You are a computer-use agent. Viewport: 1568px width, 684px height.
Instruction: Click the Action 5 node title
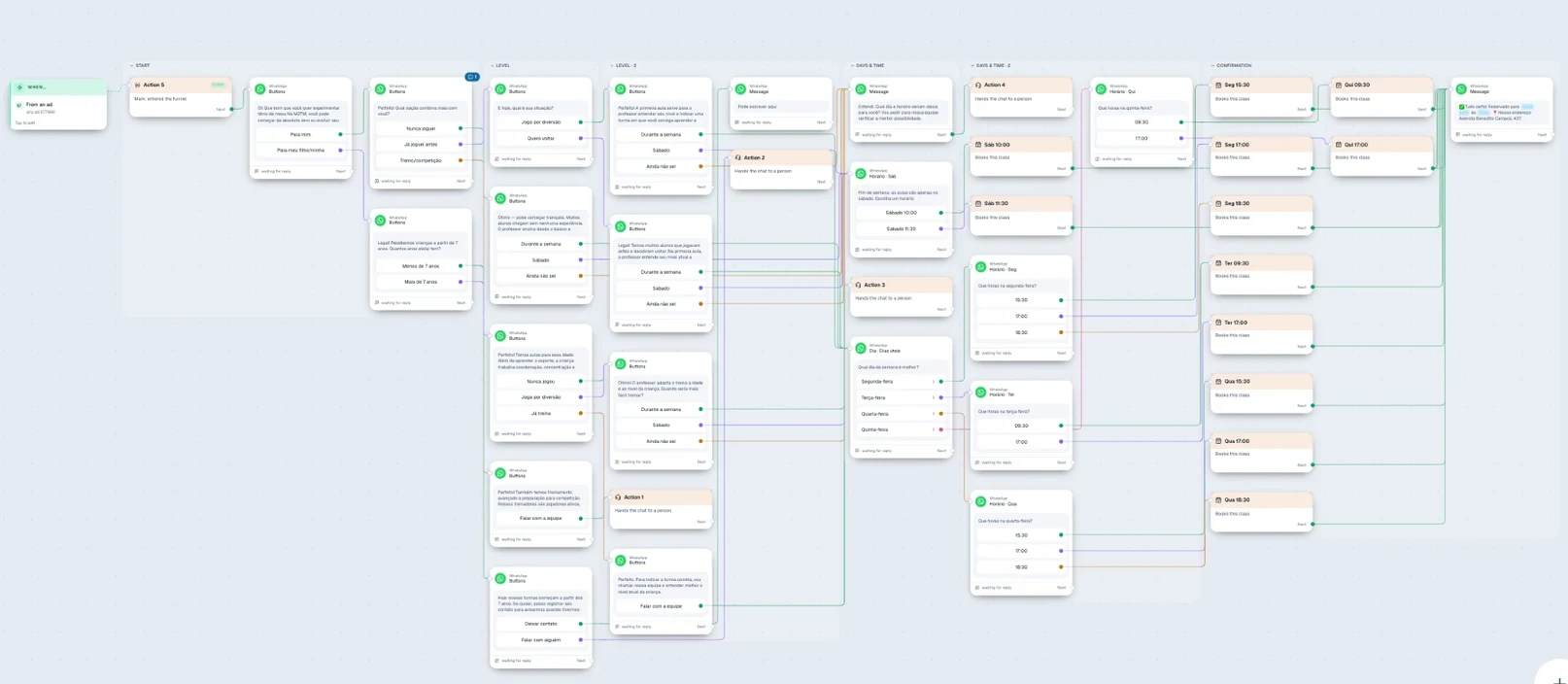pyautogui.click(x=154, y=85)
